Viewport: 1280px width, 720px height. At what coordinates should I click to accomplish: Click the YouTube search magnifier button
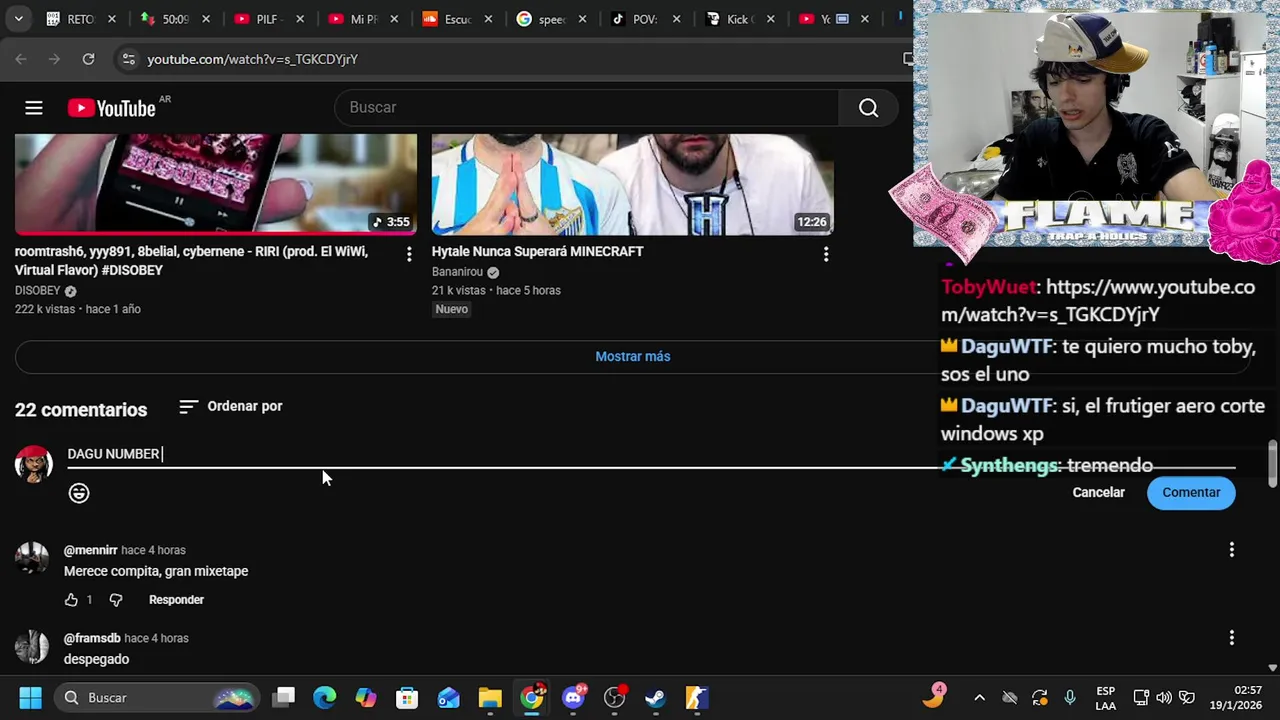coord(868,108)
